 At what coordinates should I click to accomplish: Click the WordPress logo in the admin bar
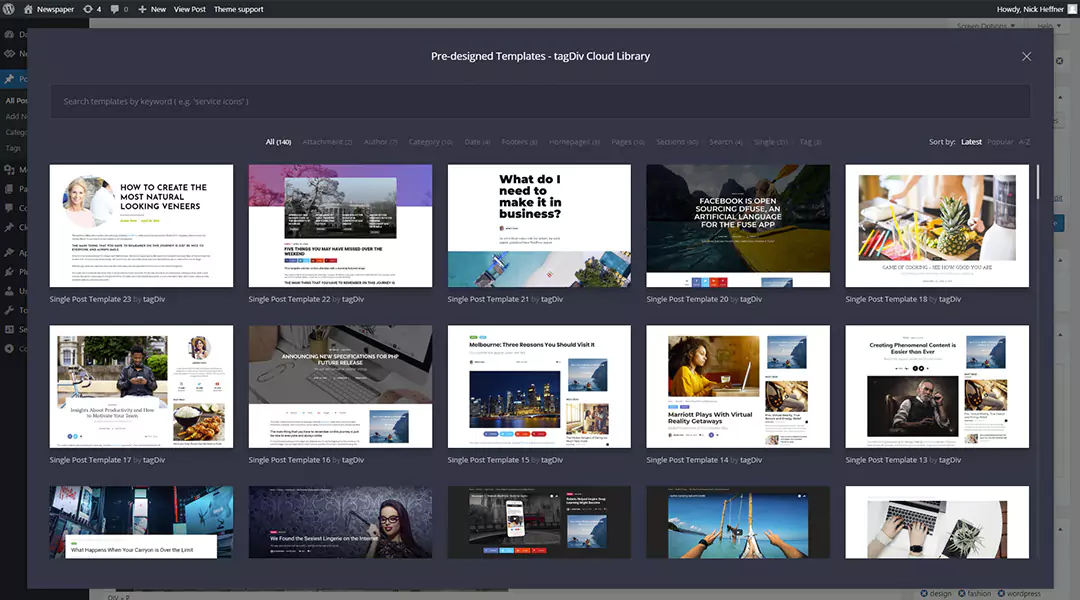pos(9,9)
